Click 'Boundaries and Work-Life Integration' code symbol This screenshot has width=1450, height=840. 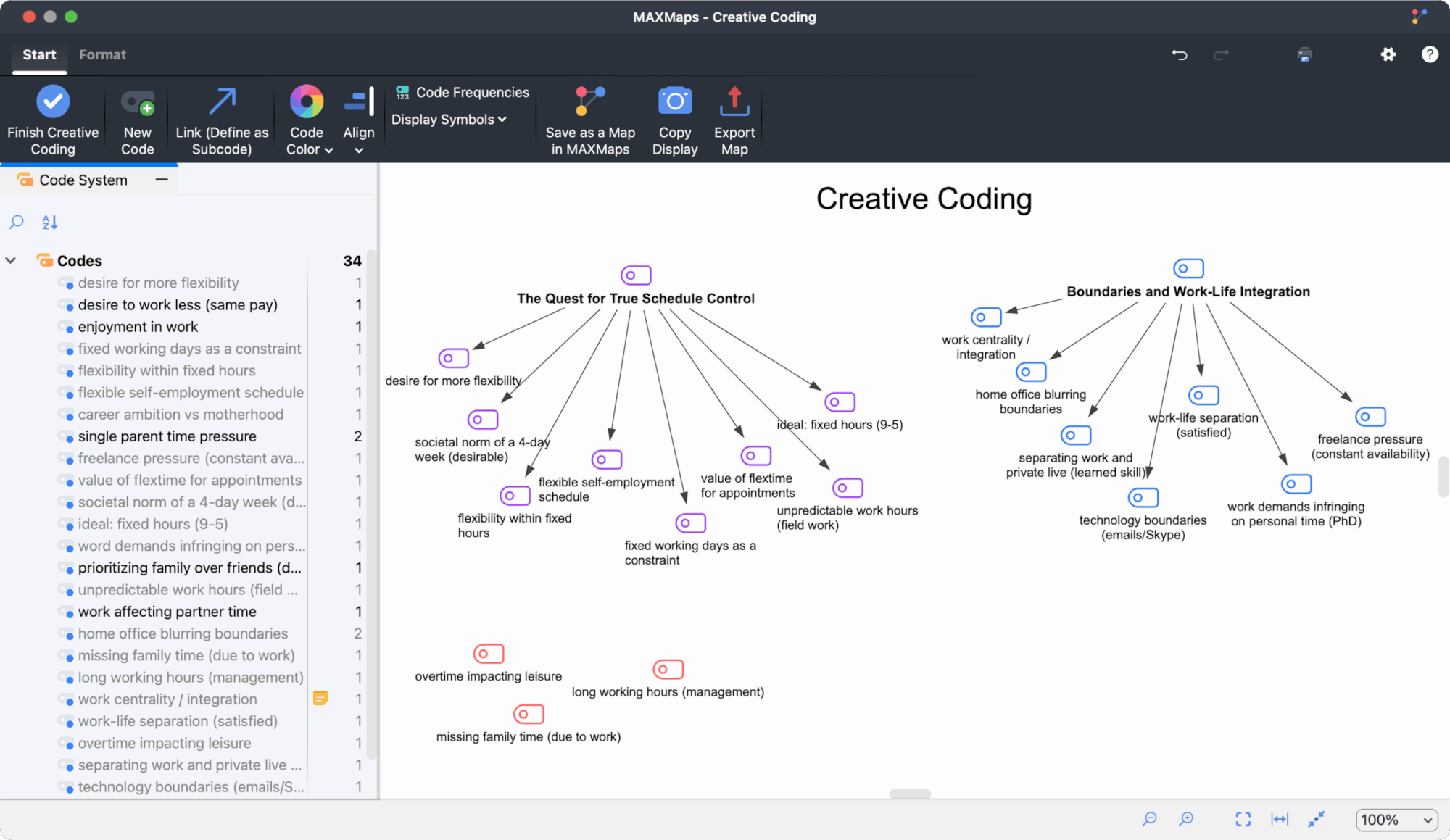(1188, 268)
